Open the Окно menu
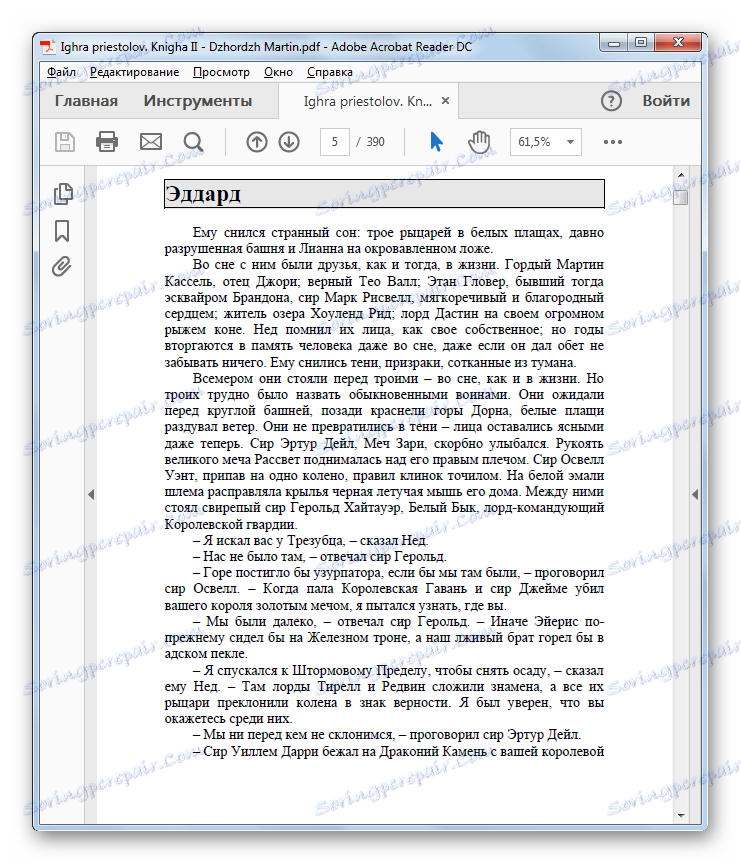 (278, 72)
